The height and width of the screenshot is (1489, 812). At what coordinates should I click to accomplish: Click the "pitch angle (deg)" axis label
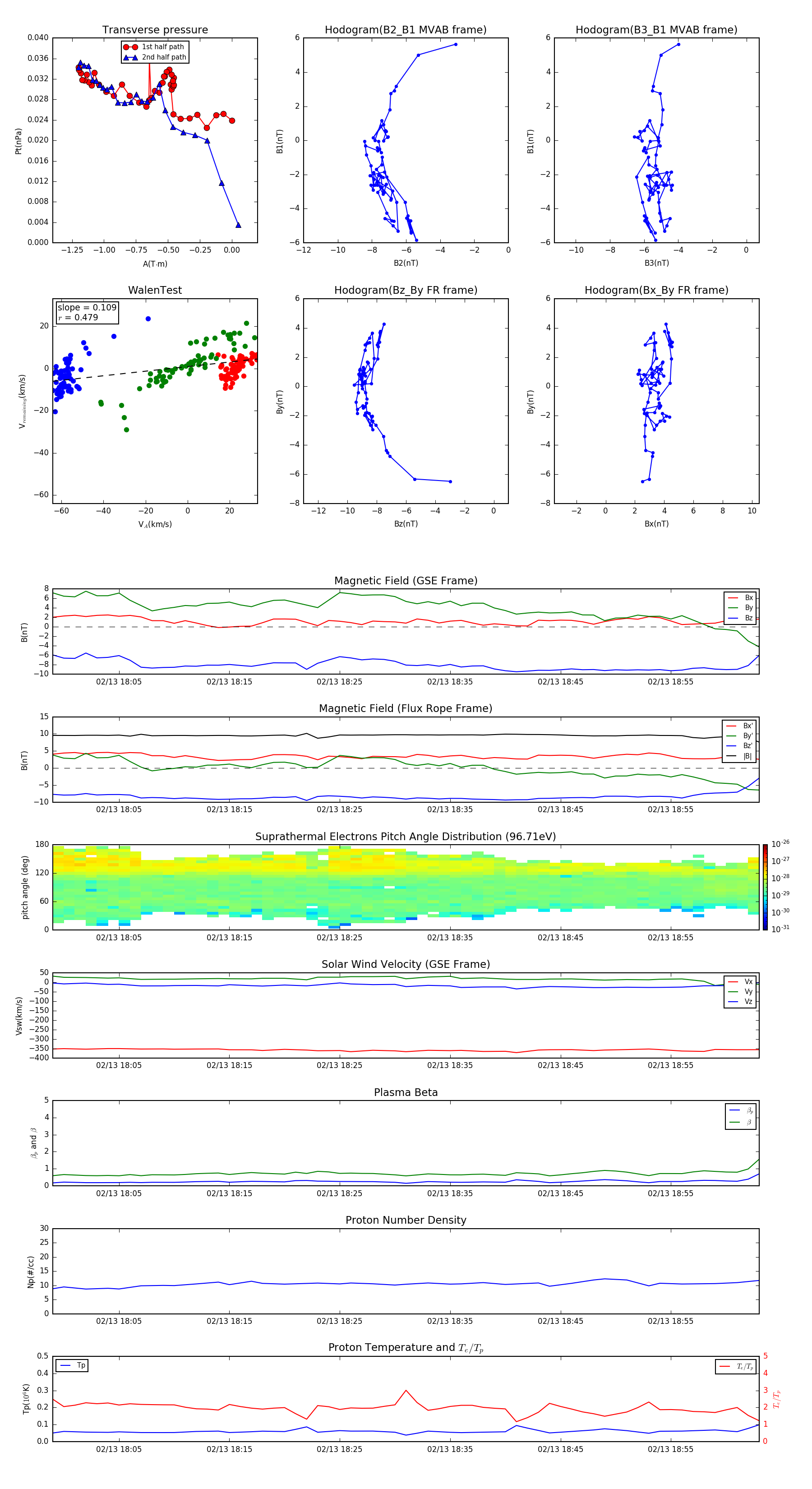pyautogui.click(x=25, y=887)
